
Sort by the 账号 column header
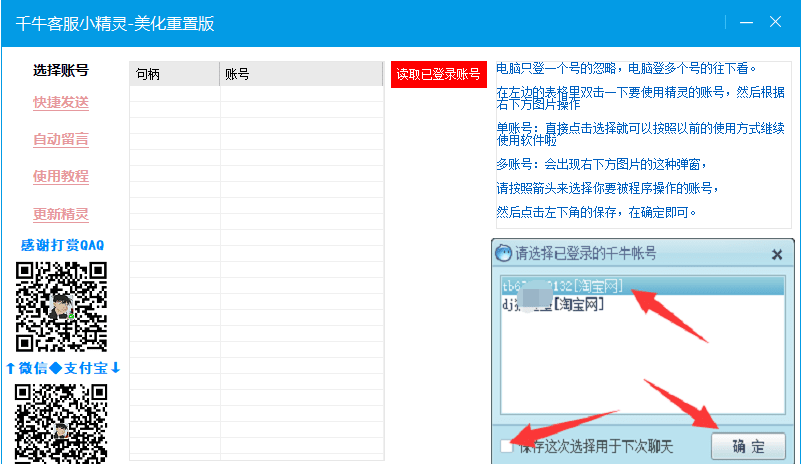tap(301, 74)
